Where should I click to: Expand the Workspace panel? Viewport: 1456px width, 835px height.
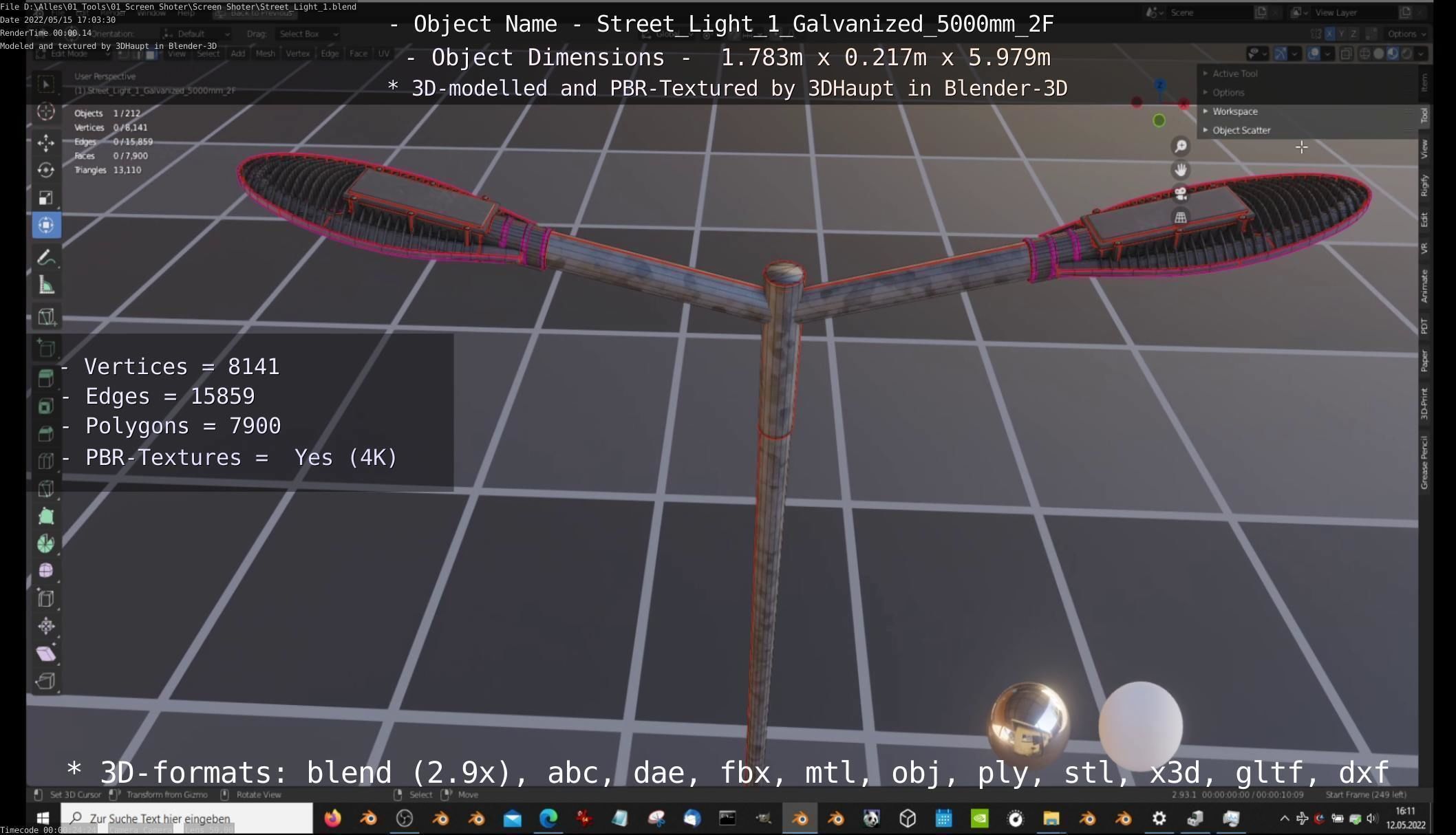click(1234, 111)
